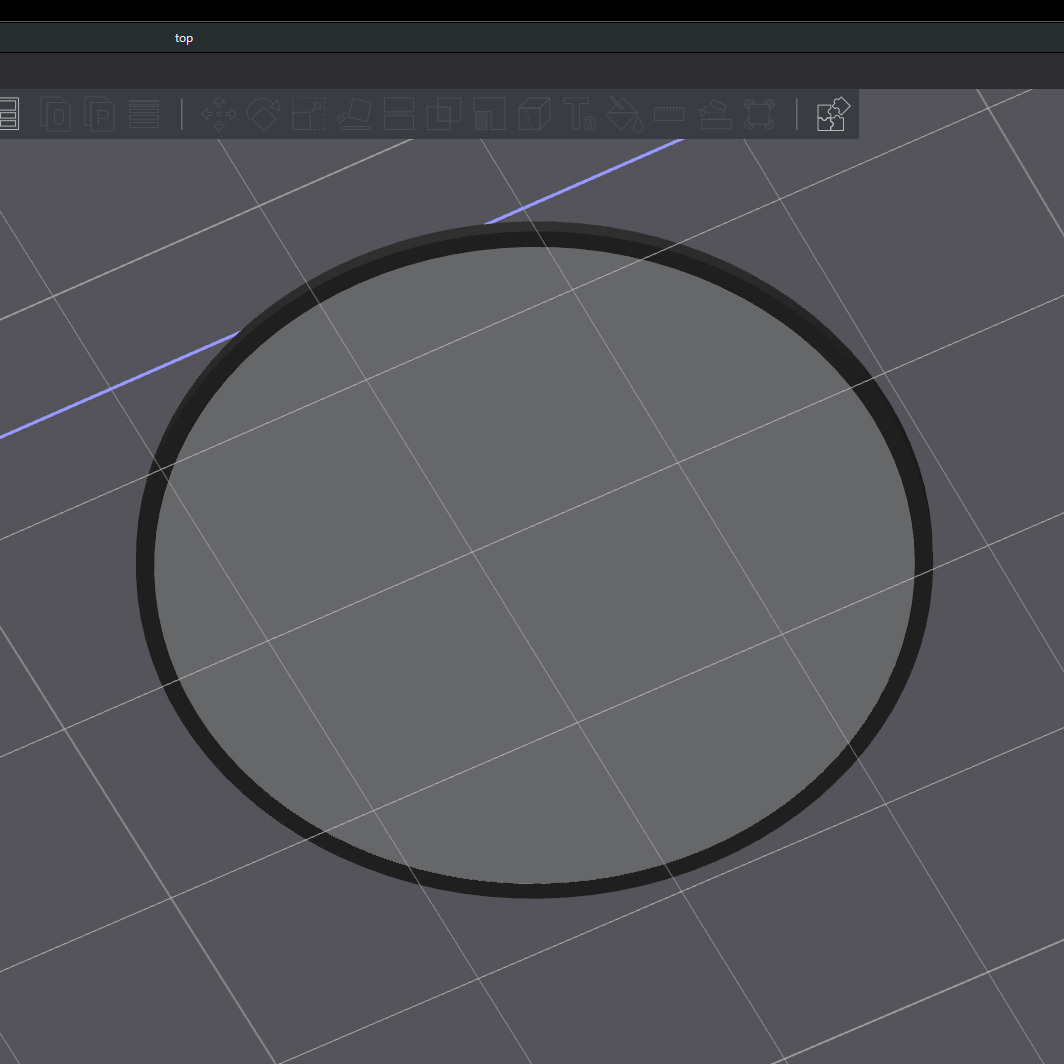Select the Color Painting bucket tool

pos(624,114)
